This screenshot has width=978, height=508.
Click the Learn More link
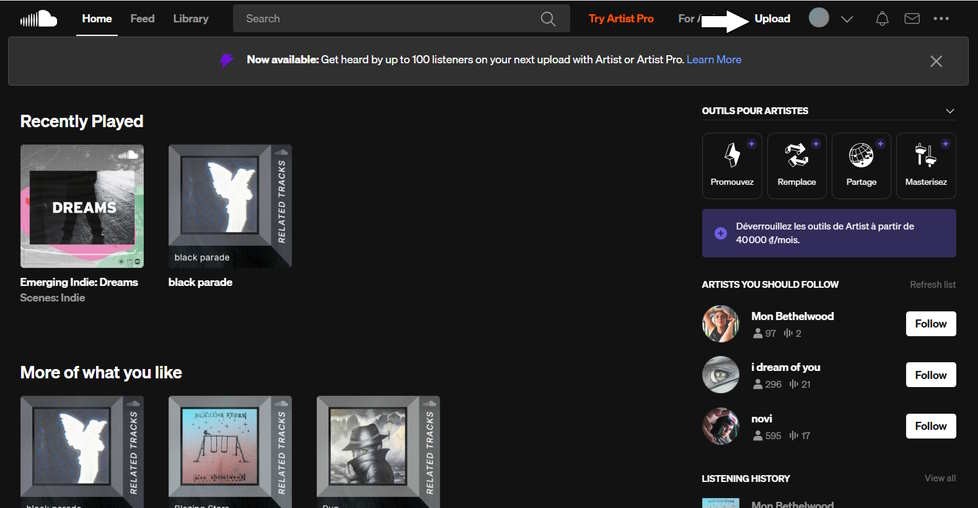tap(714, 60)
